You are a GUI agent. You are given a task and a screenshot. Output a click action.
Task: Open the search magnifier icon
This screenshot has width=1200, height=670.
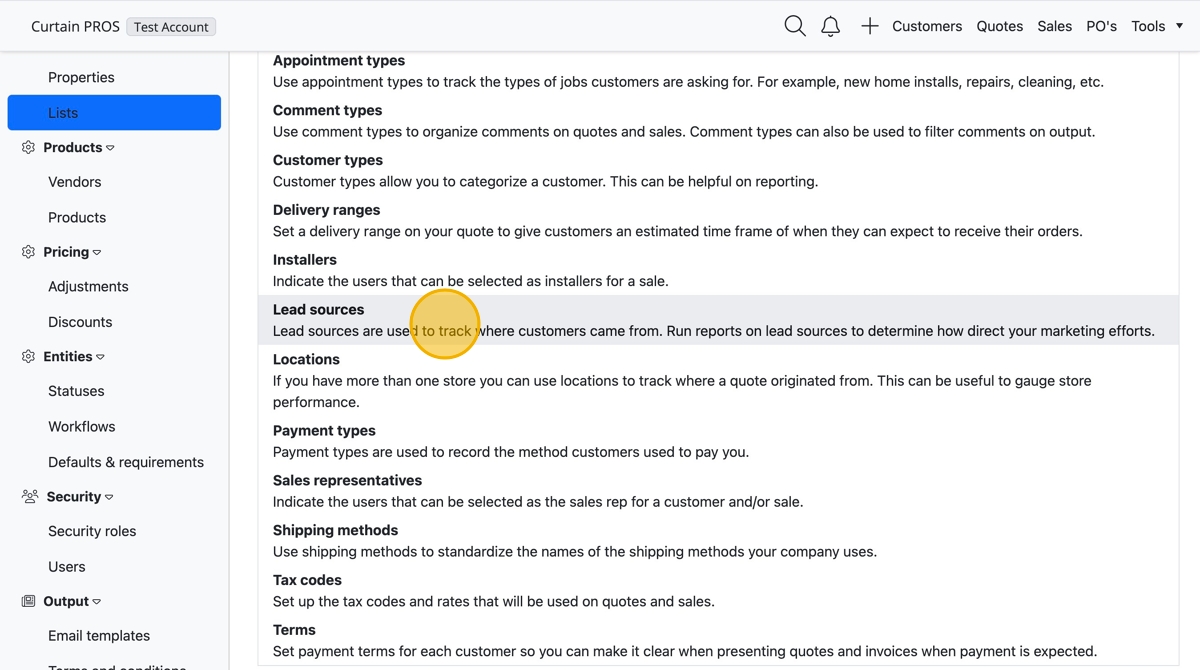[795, 26]
